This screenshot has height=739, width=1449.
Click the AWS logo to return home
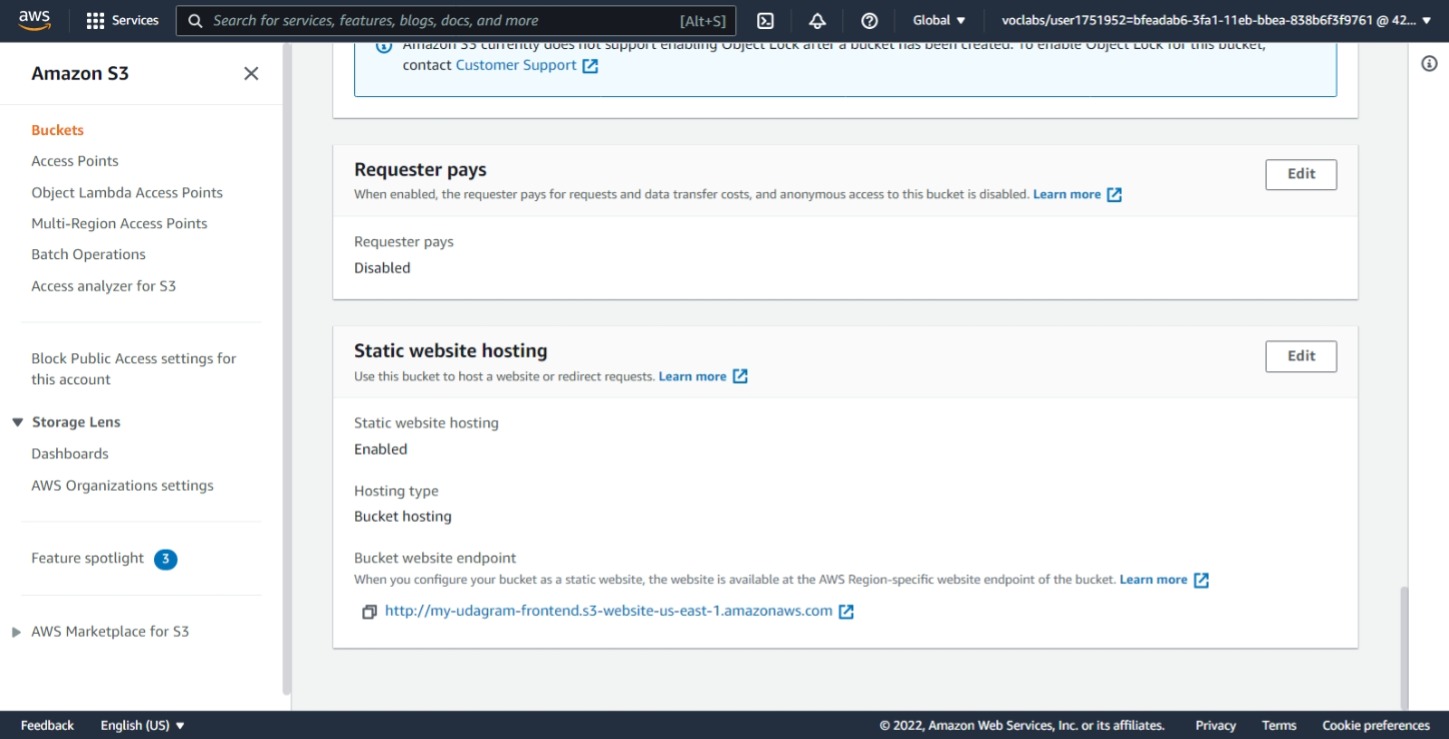pos(34,19)
